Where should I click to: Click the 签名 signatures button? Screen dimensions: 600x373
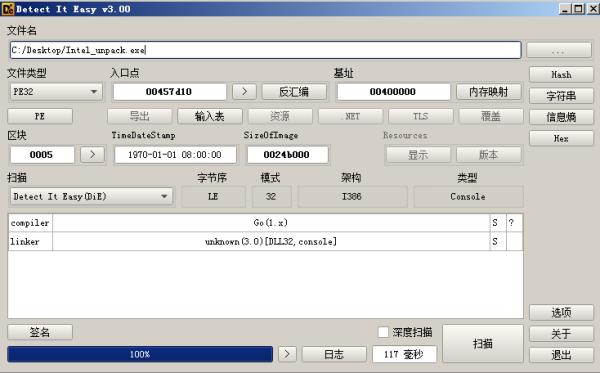40,332
